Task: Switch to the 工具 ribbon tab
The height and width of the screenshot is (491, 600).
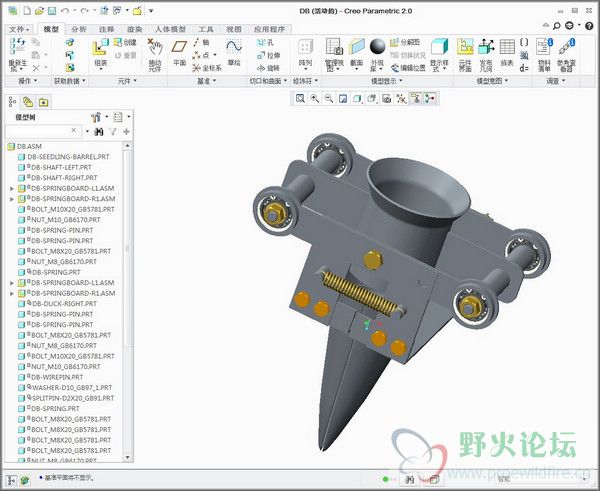Action: [205, 29]
